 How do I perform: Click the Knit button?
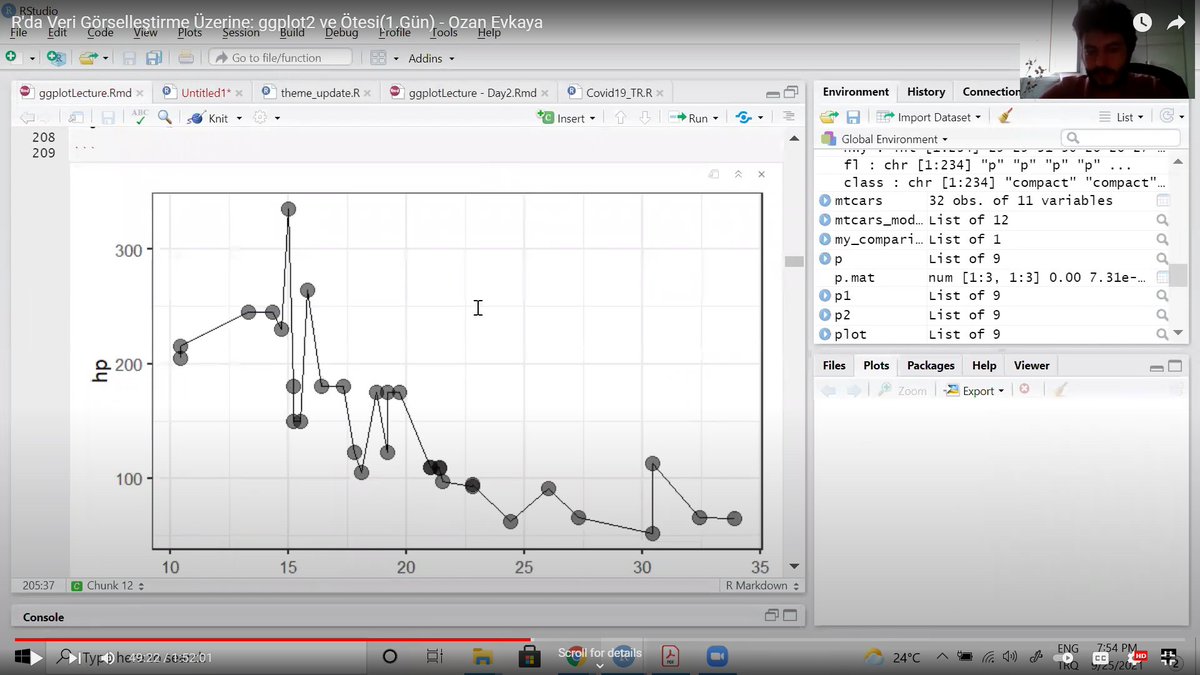tap(208, 118)
